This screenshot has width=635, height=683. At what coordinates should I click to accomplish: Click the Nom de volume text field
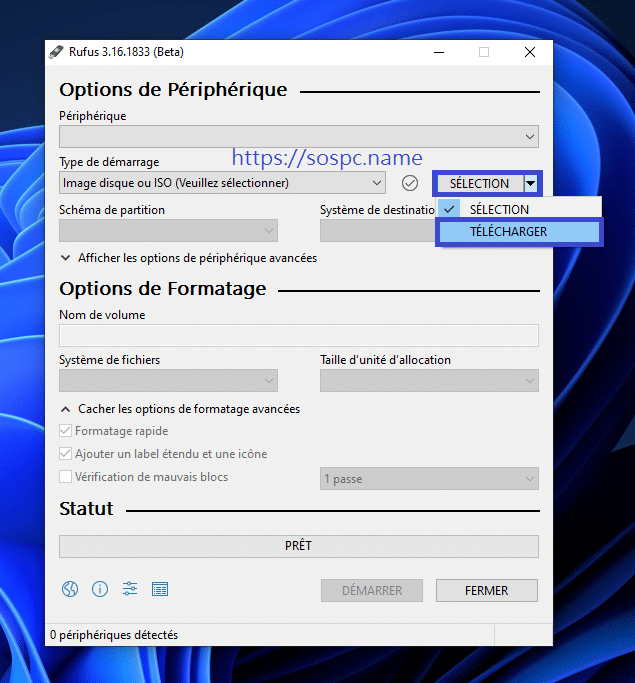pyautogui.click(x=298, y=335)
